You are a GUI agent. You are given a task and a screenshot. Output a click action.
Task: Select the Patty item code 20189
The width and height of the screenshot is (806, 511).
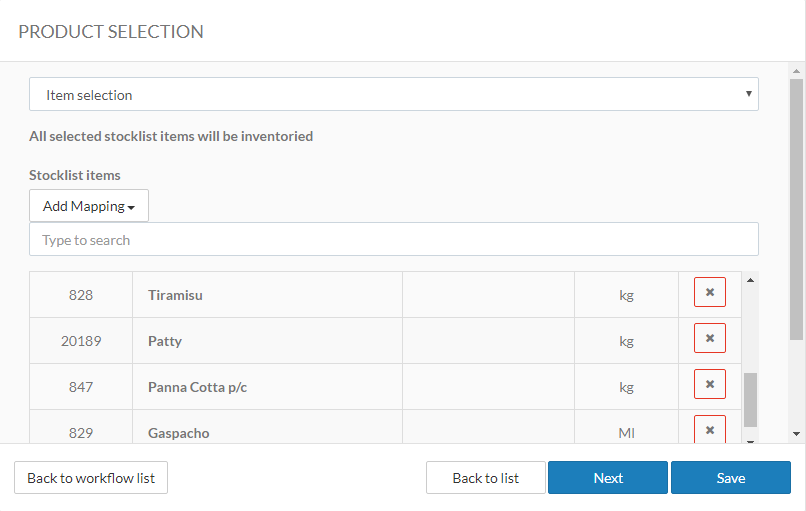(x=81, y=341)
